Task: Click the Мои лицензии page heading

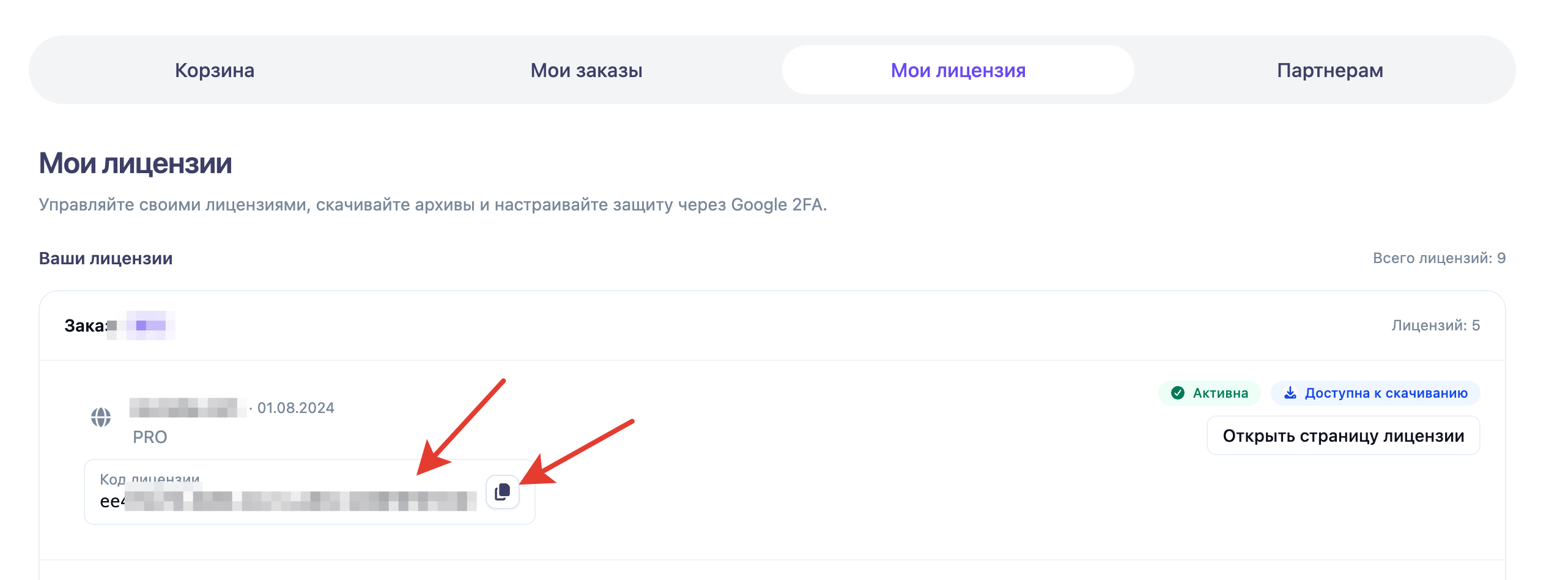Action: point(135,163)
